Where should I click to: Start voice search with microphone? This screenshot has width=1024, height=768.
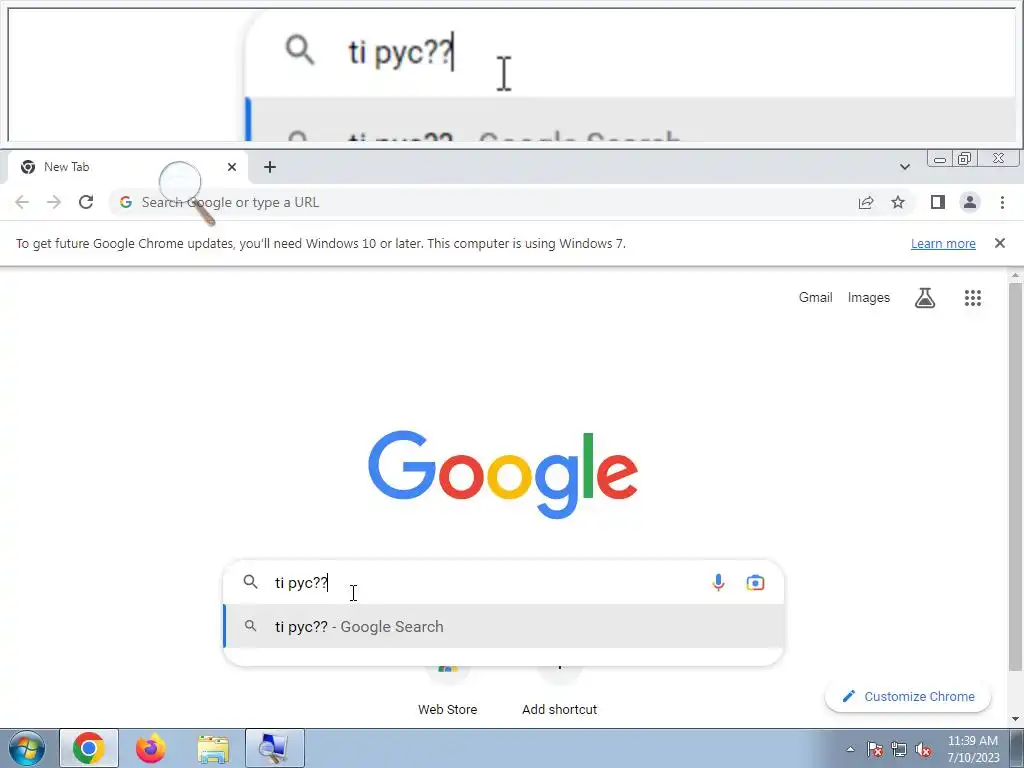pos(718,582)
